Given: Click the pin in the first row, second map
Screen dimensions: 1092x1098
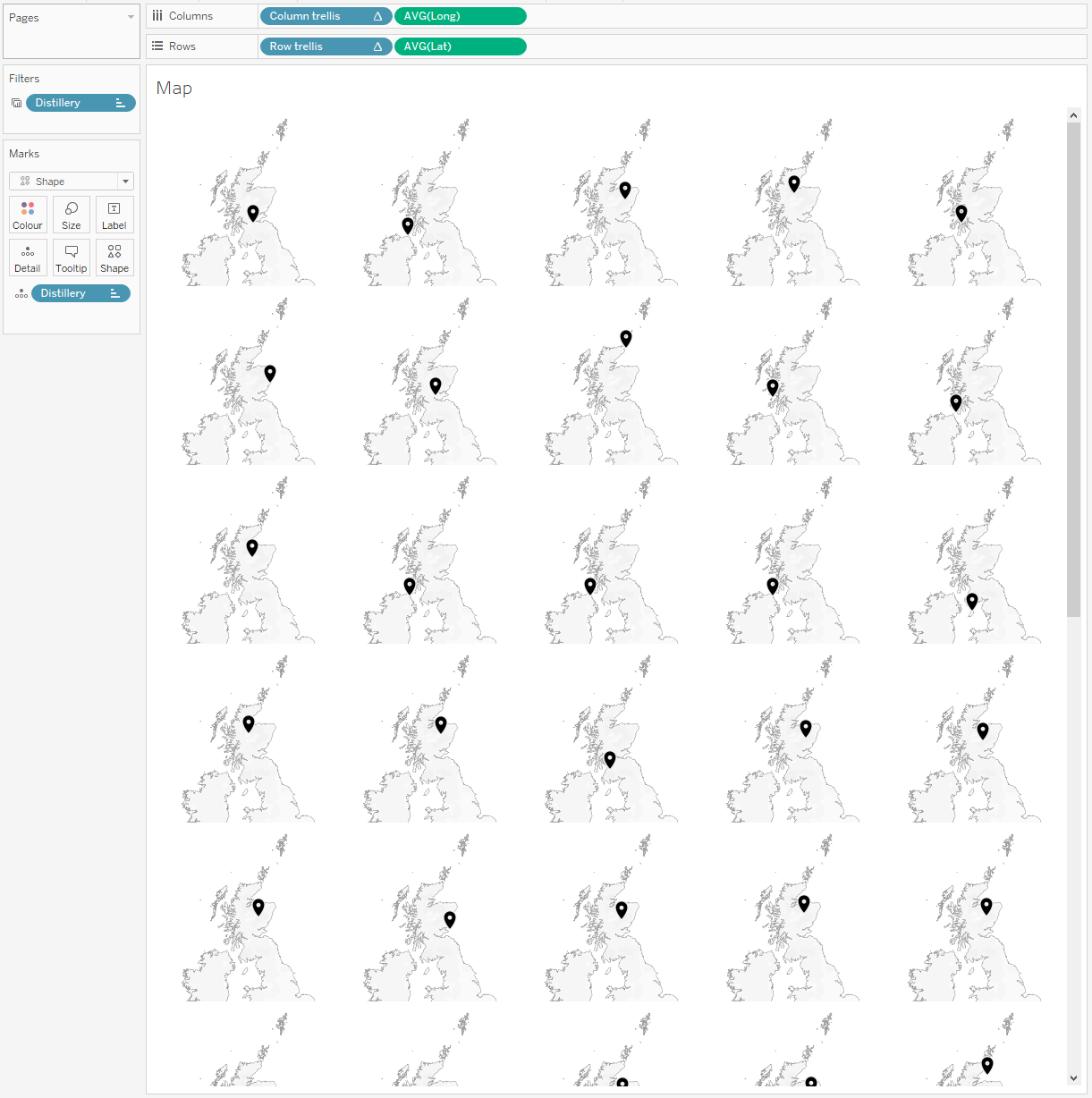Looking at the screenshot, I should pyautogui.click(x=408, y=225).
